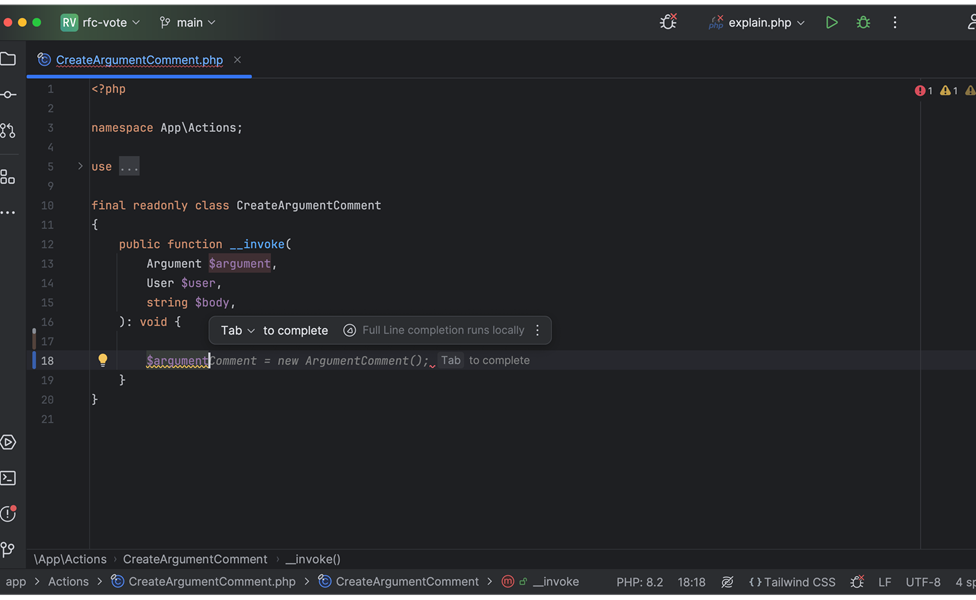
Task: Click app in the navigation bar
Action: pyautogui.click(x=16, y=582)
